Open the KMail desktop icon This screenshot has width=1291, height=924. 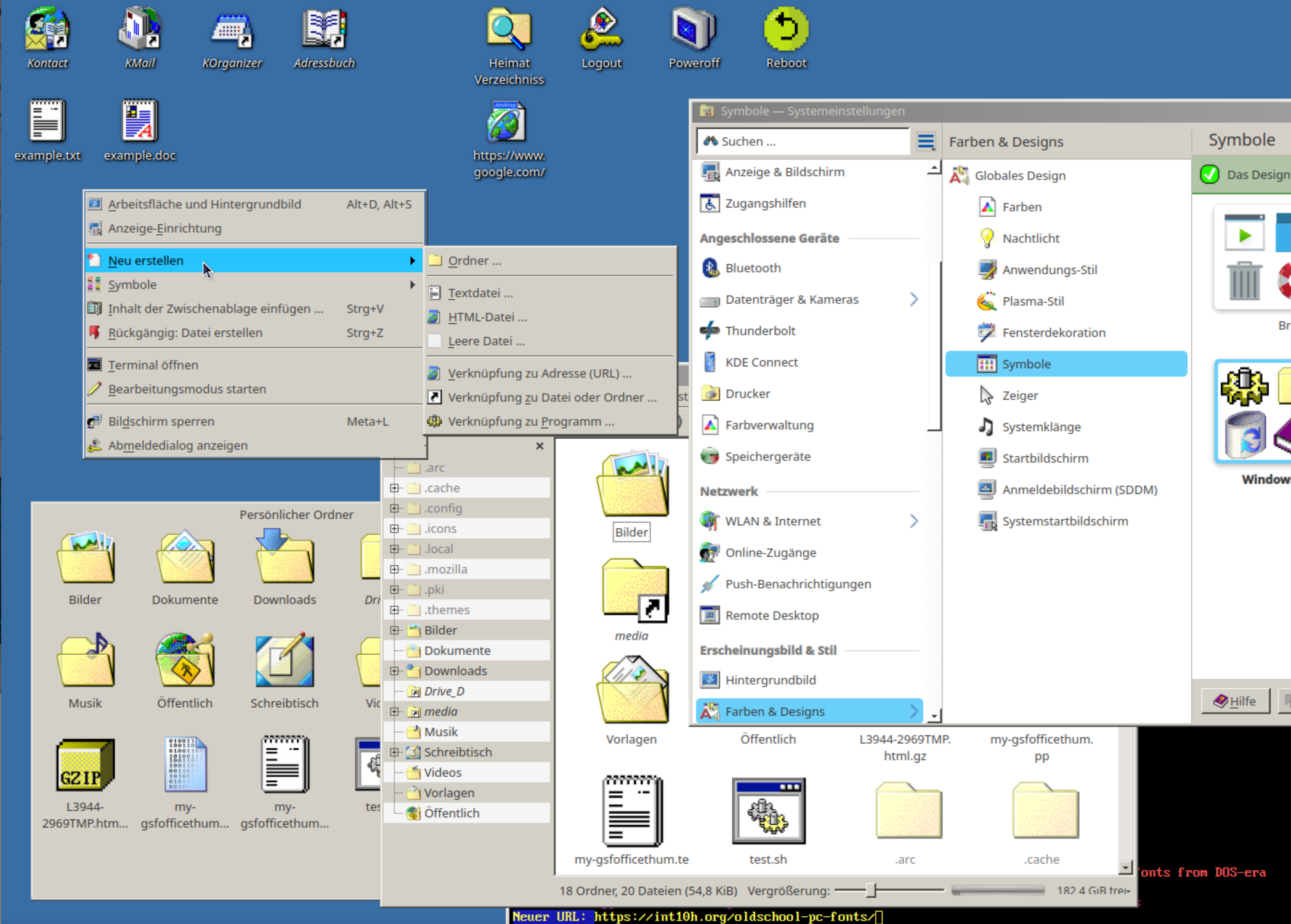click(x=140, y=38)
